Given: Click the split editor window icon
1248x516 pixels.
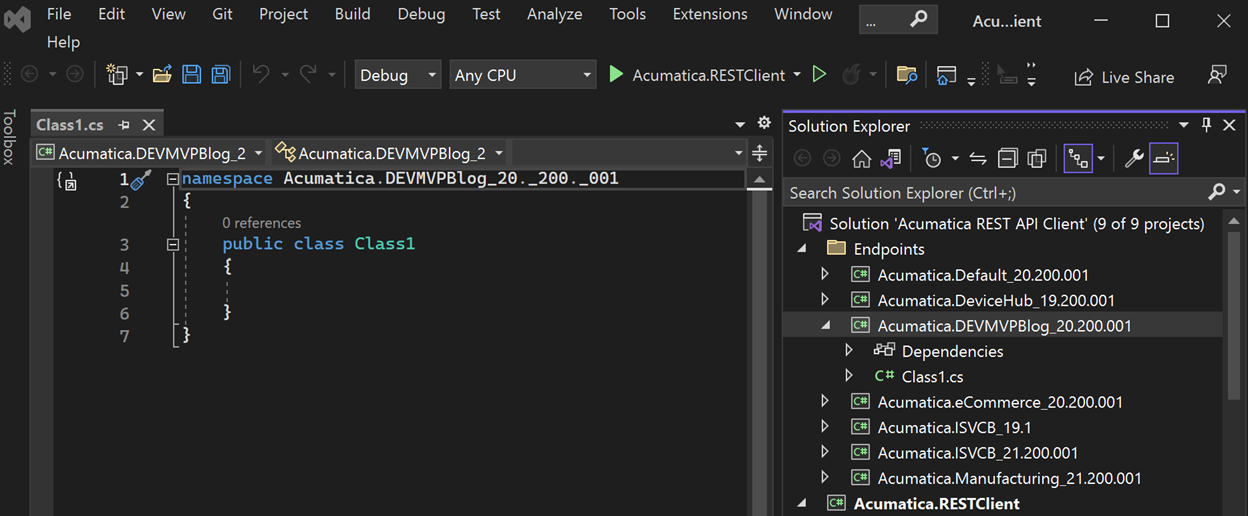Looking at the screenshot, I should click(x=759, y=153).
